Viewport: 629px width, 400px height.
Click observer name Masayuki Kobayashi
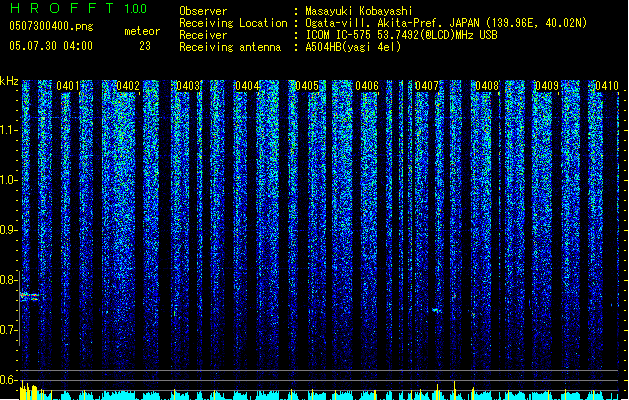click(x=359, y=11)
